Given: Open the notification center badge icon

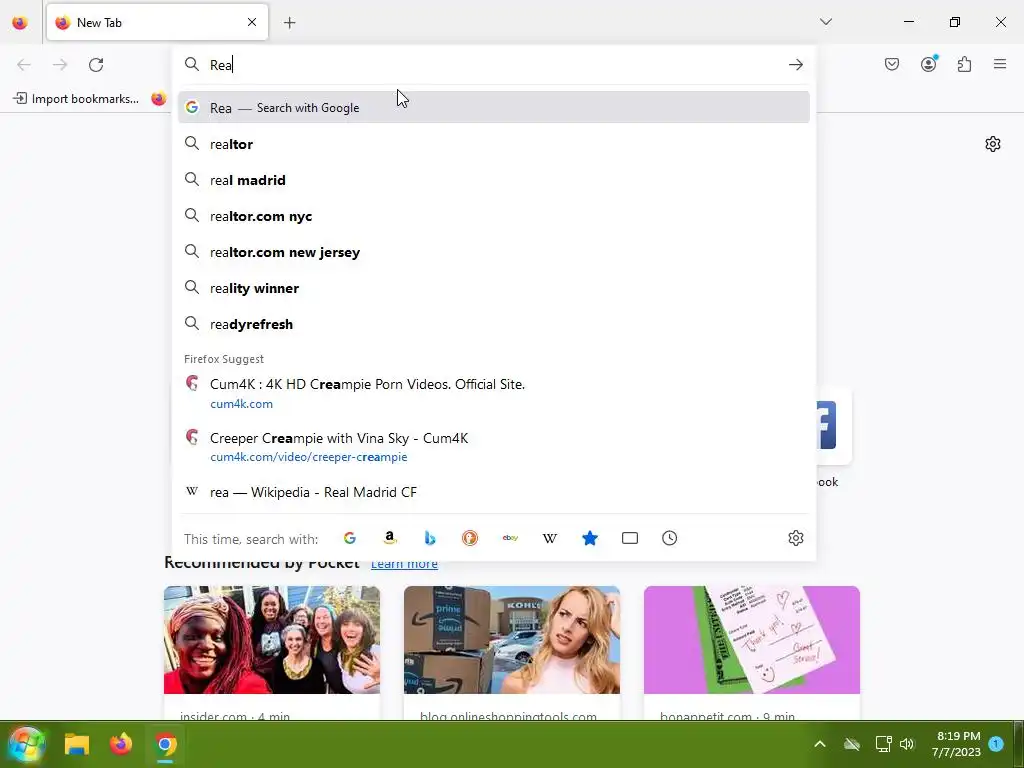Looking at the screenshot, I should (996, 743).
